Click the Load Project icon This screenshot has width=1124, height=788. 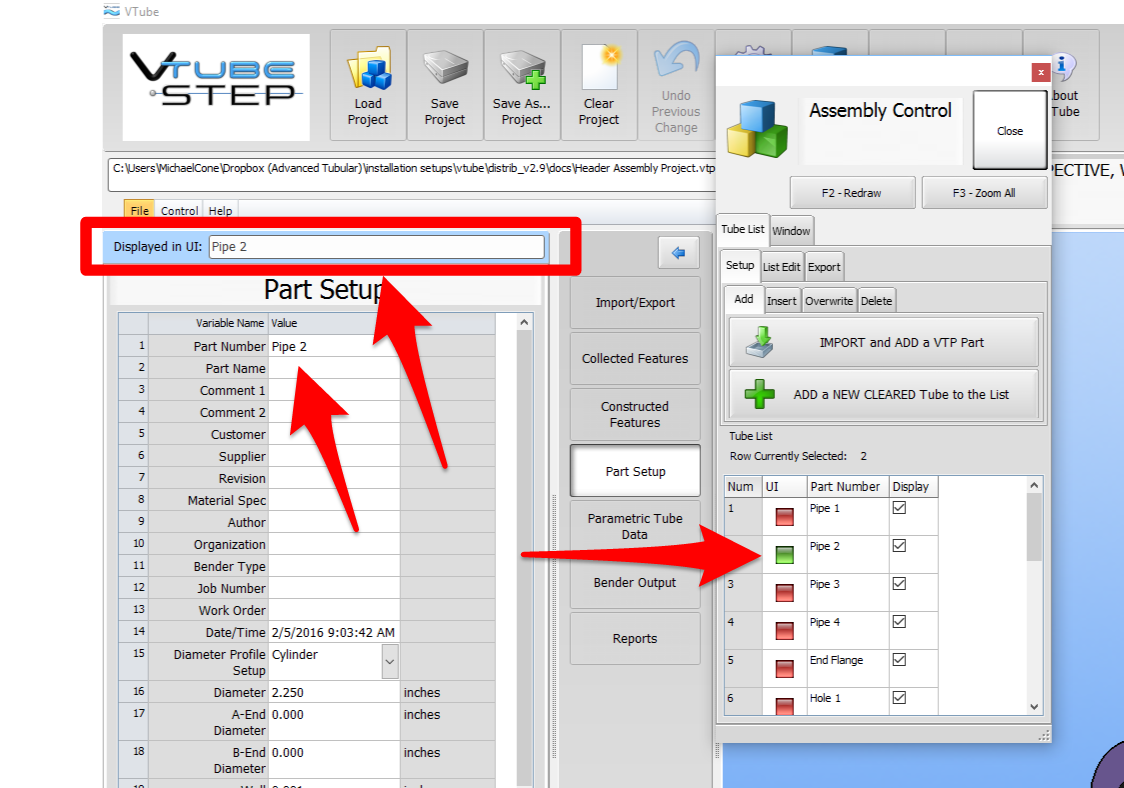pyautogui.click(x=367, y=85)
